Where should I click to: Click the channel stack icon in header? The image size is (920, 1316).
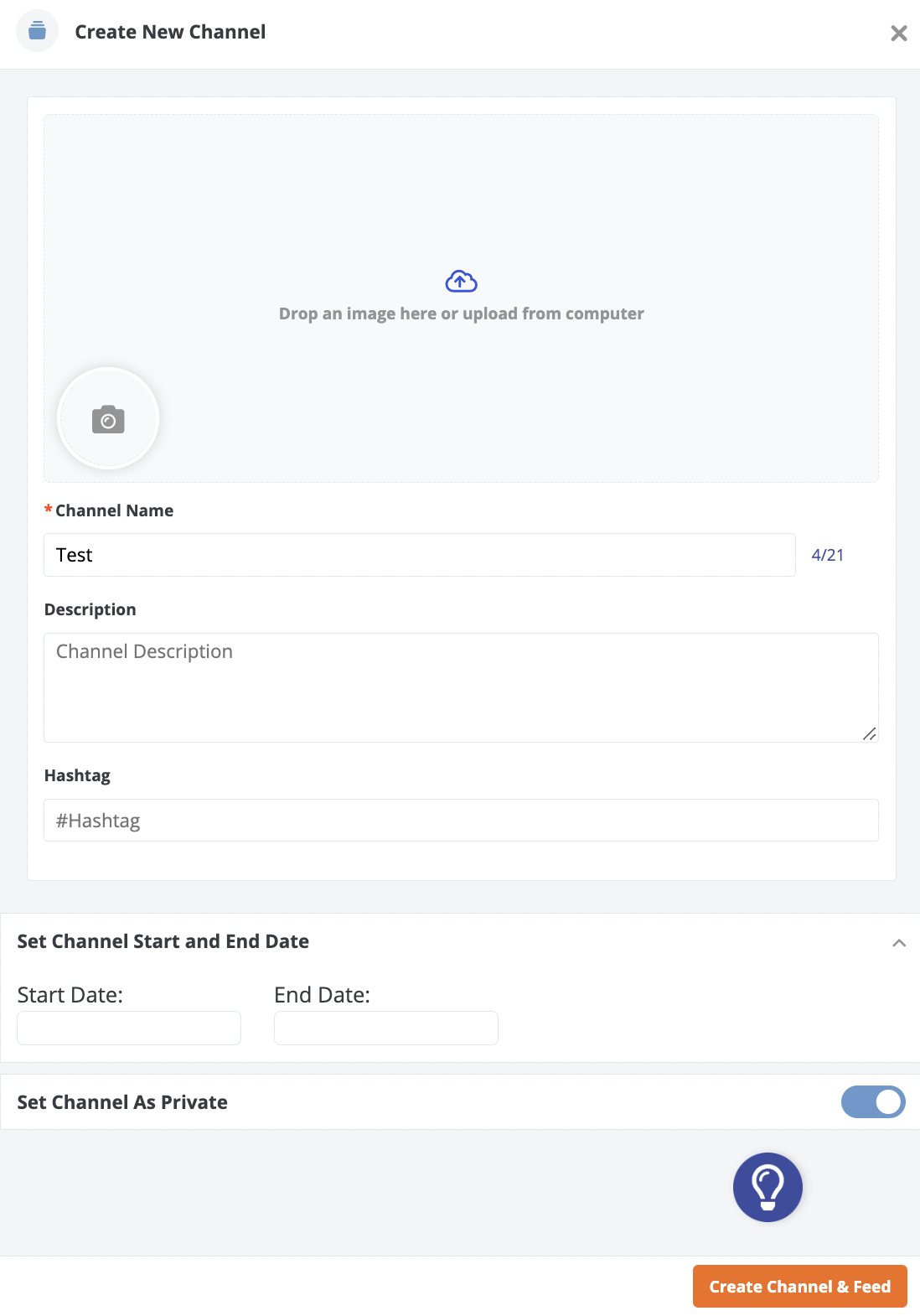click(38, 32)
